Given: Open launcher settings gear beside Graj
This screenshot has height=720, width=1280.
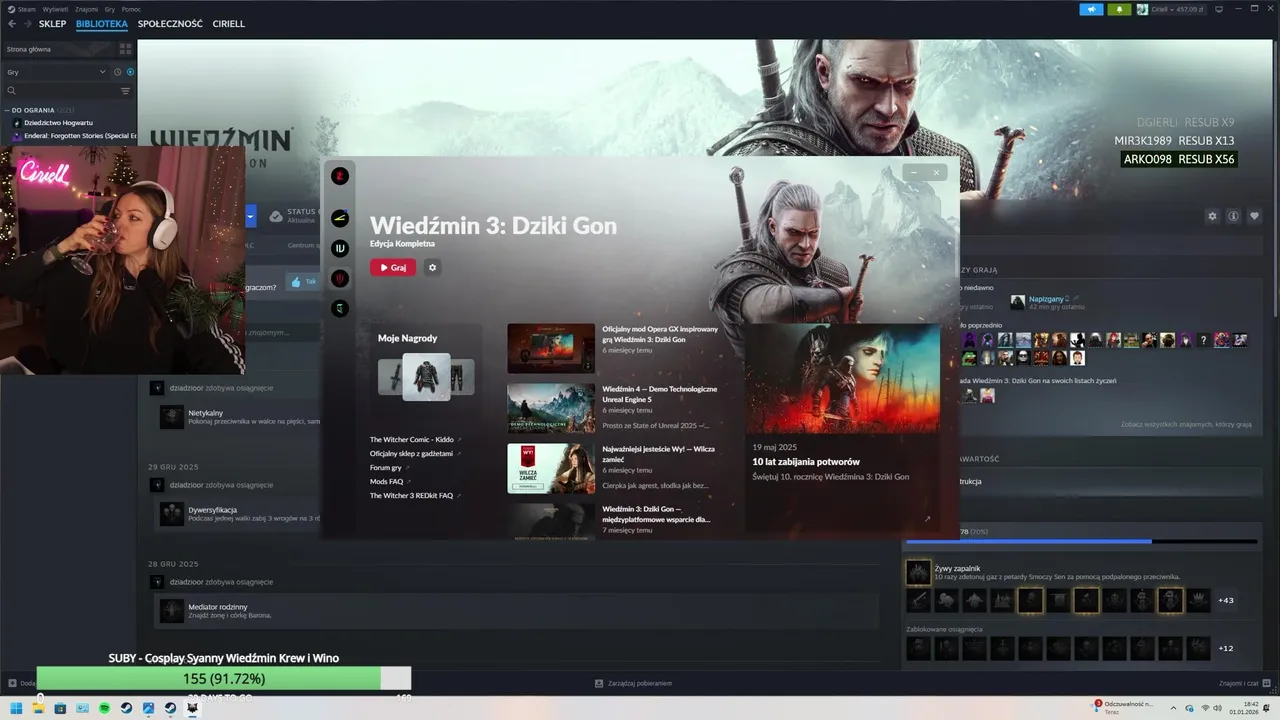Looking at the screenshot, I should (432, 267).
